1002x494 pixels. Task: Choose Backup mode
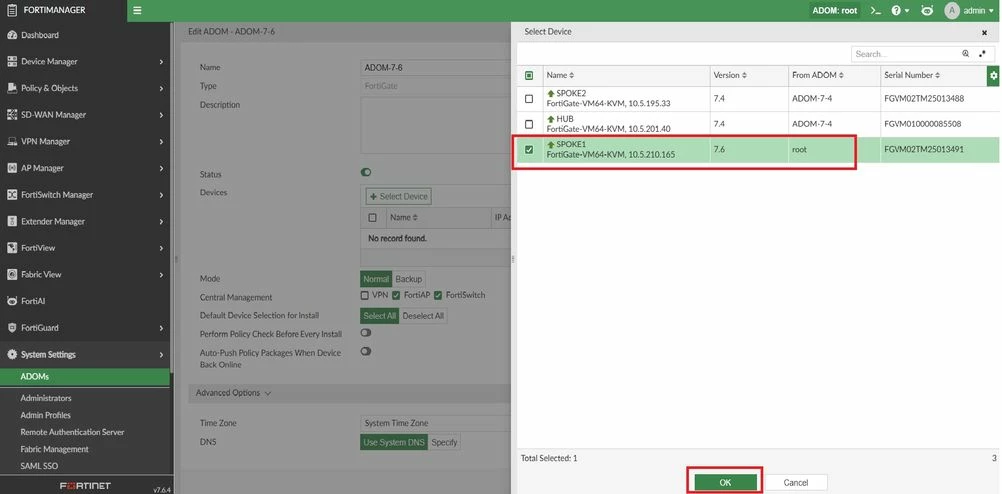point(408,279)
